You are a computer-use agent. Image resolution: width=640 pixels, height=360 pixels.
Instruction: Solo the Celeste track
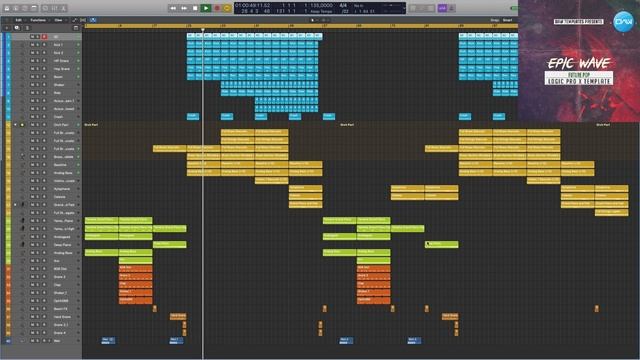click(x=38, y=197)
